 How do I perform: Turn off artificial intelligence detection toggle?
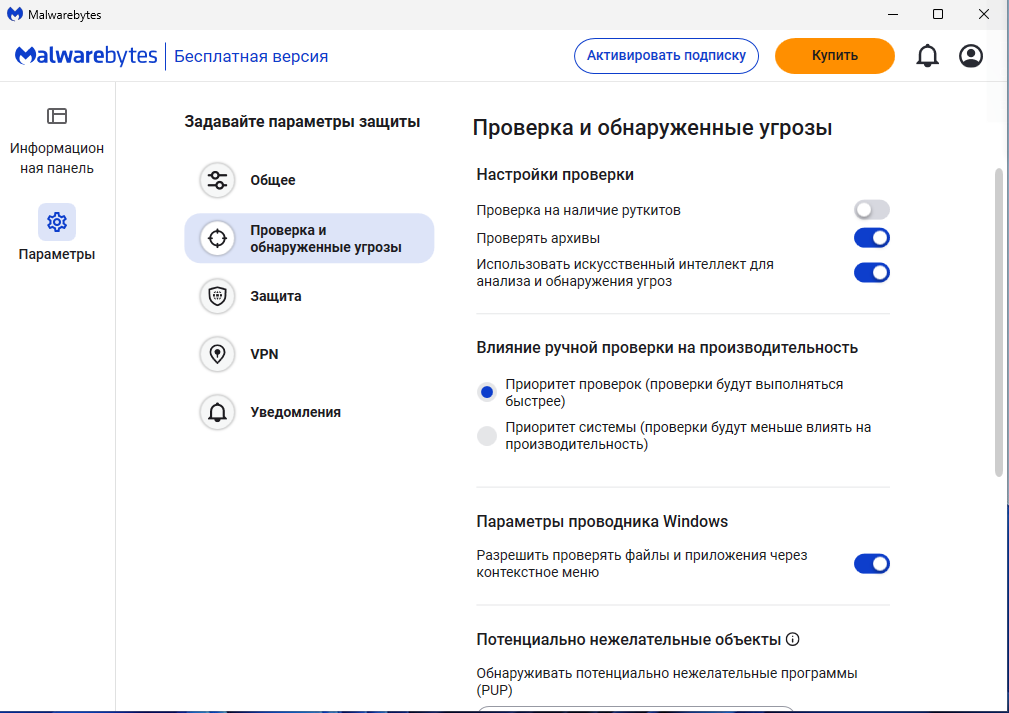point(871,273)
